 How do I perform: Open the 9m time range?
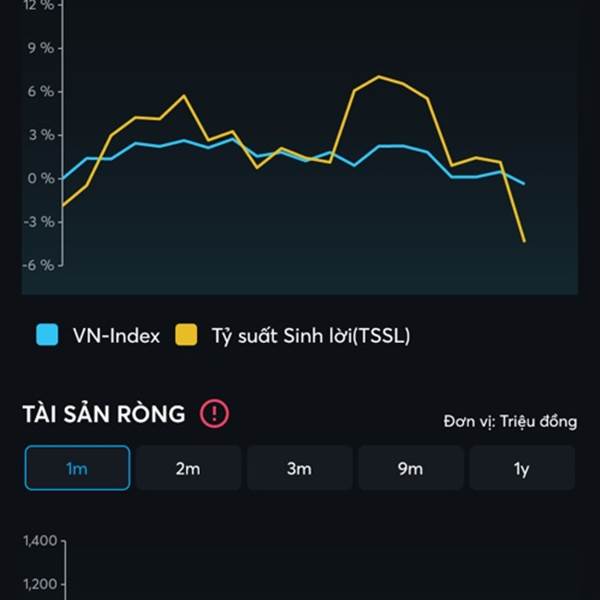click(410, 468)
